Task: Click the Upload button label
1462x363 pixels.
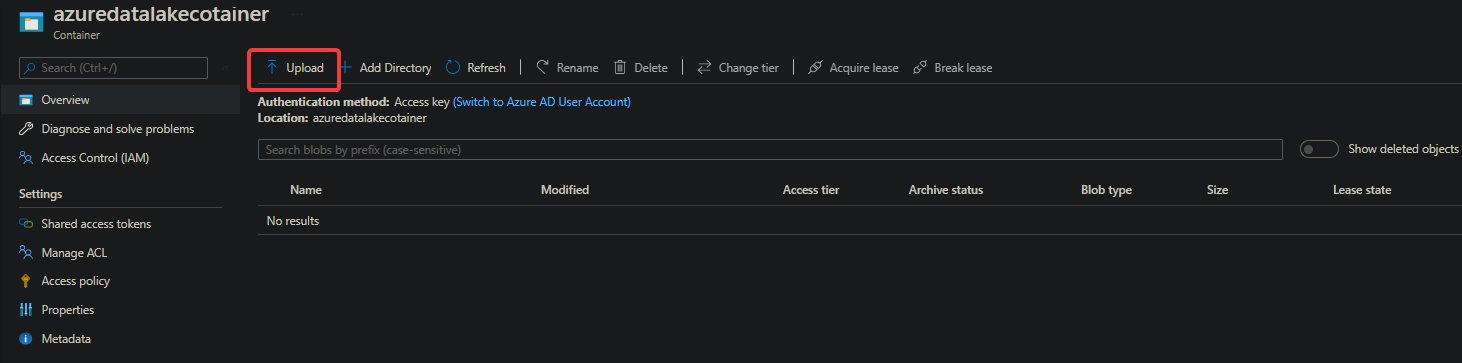Action: (x=305, y=68)
